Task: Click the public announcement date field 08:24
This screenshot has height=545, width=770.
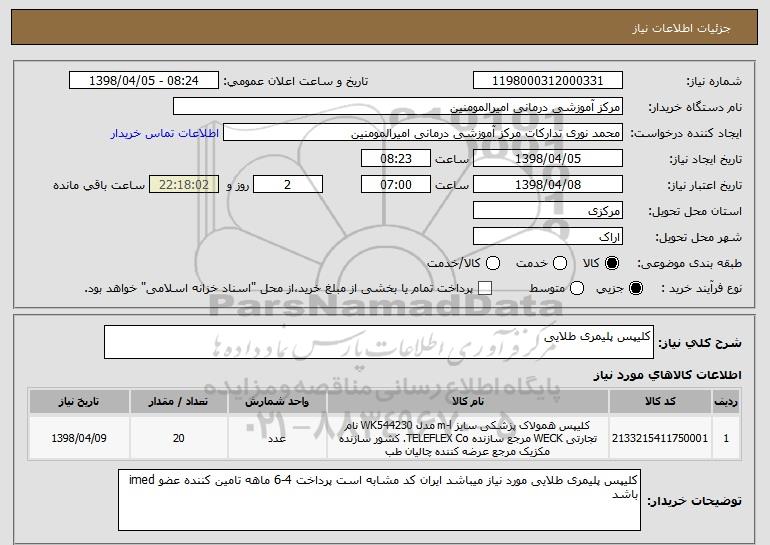Action: point(144,81)
